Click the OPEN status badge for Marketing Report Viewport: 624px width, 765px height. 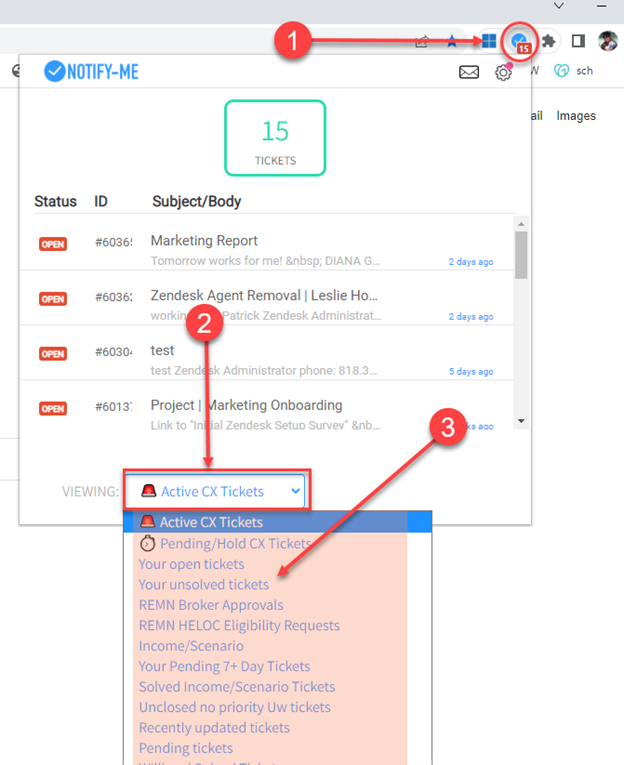(53, 244)
